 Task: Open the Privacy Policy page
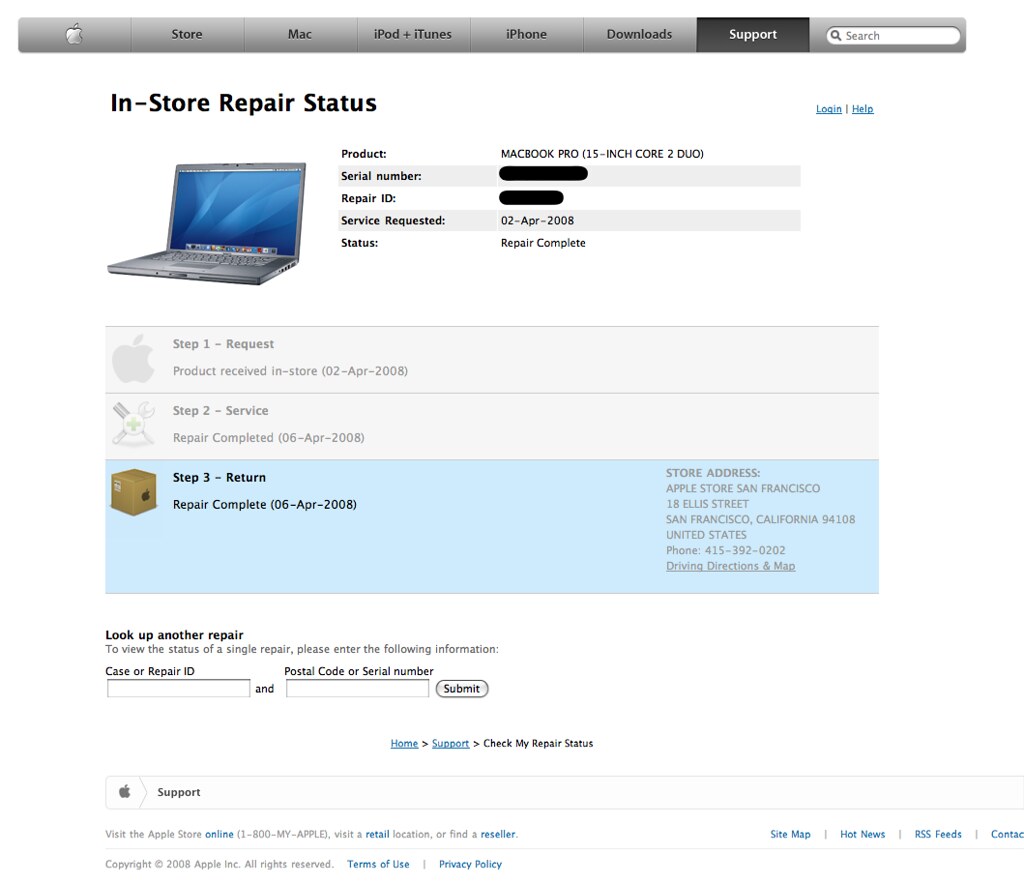point(470,864)
